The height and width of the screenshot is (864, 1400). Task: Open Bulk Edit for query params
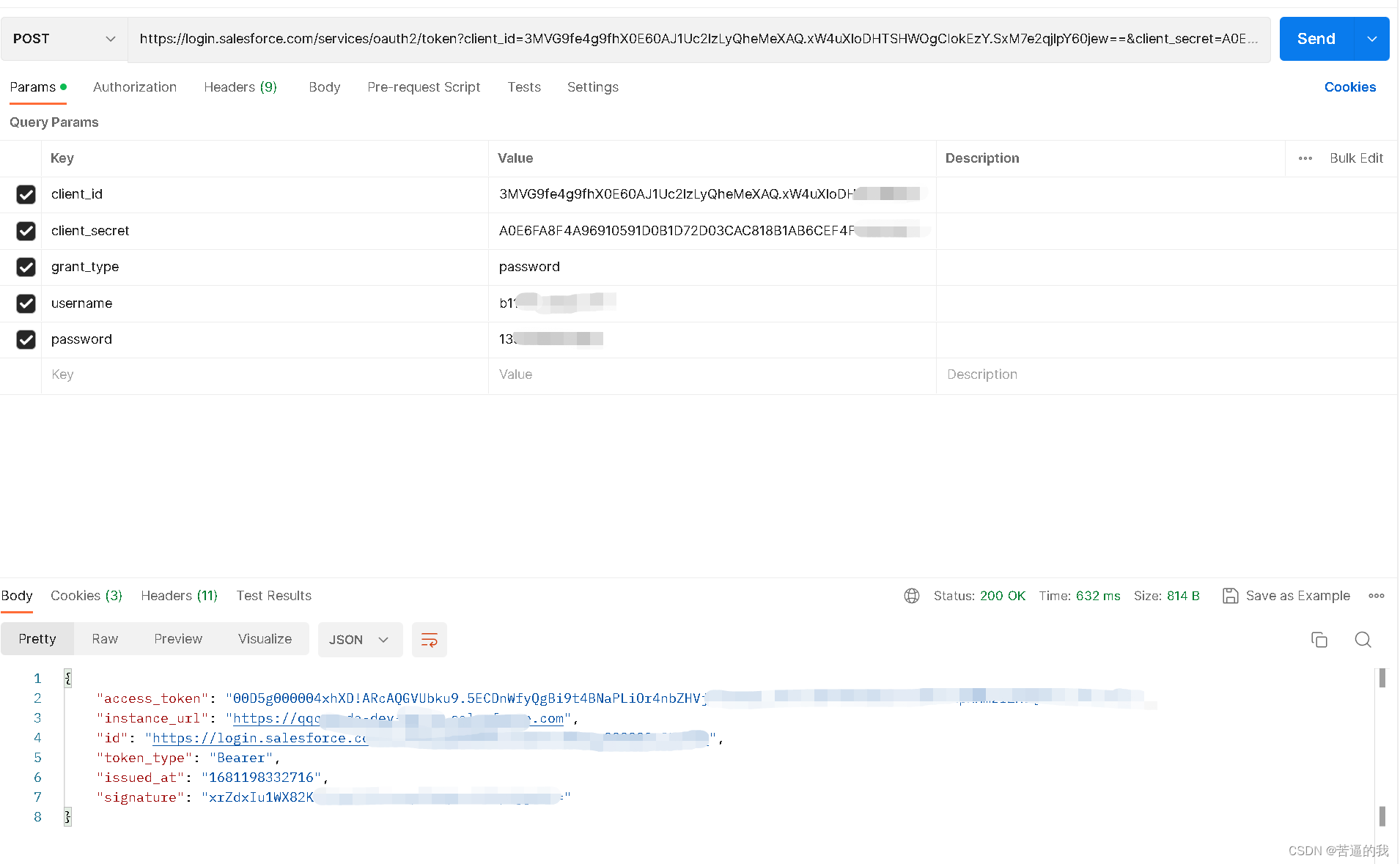point(1356,158)
